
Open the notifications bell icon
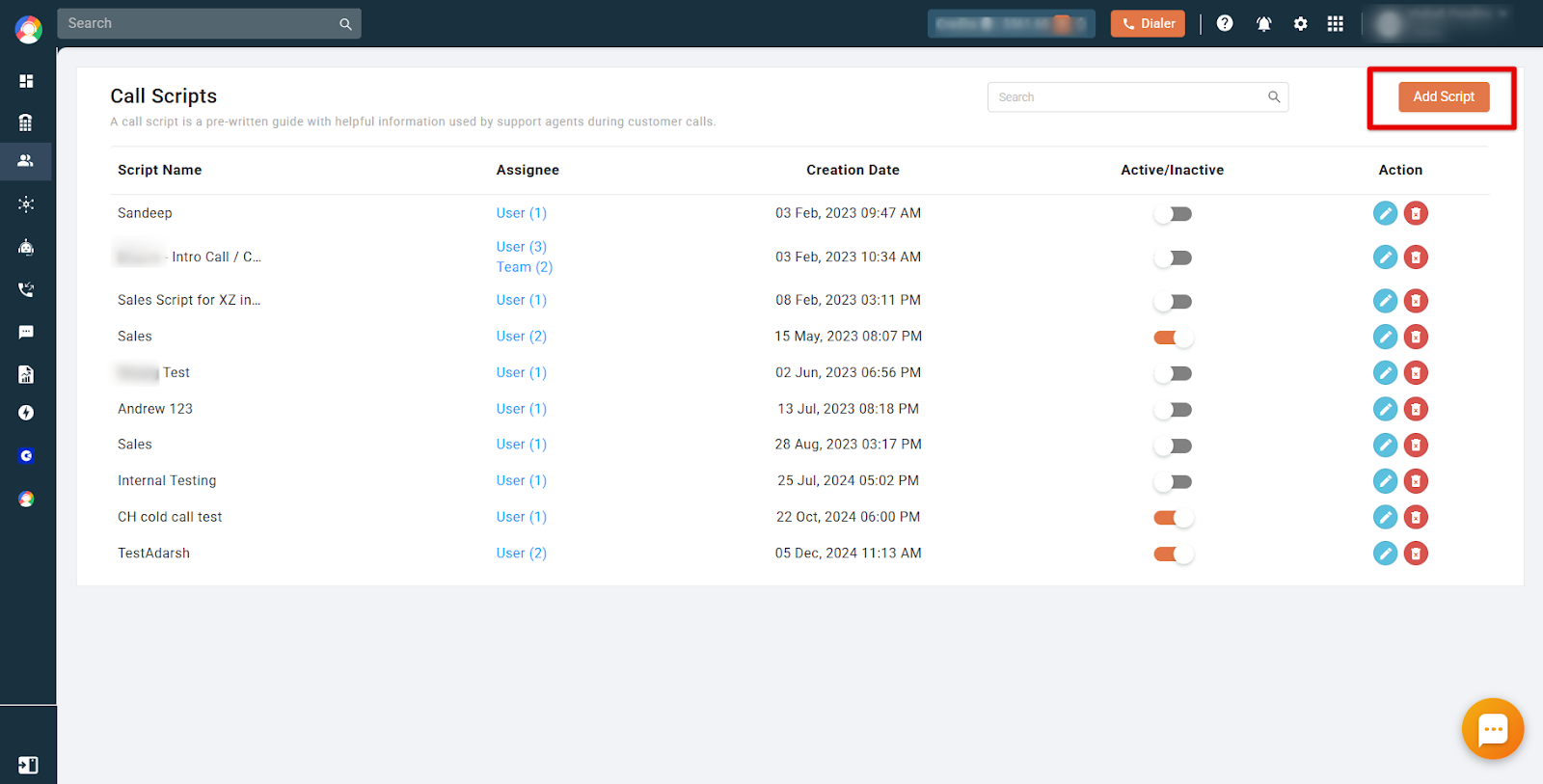tap(1263, 24)
